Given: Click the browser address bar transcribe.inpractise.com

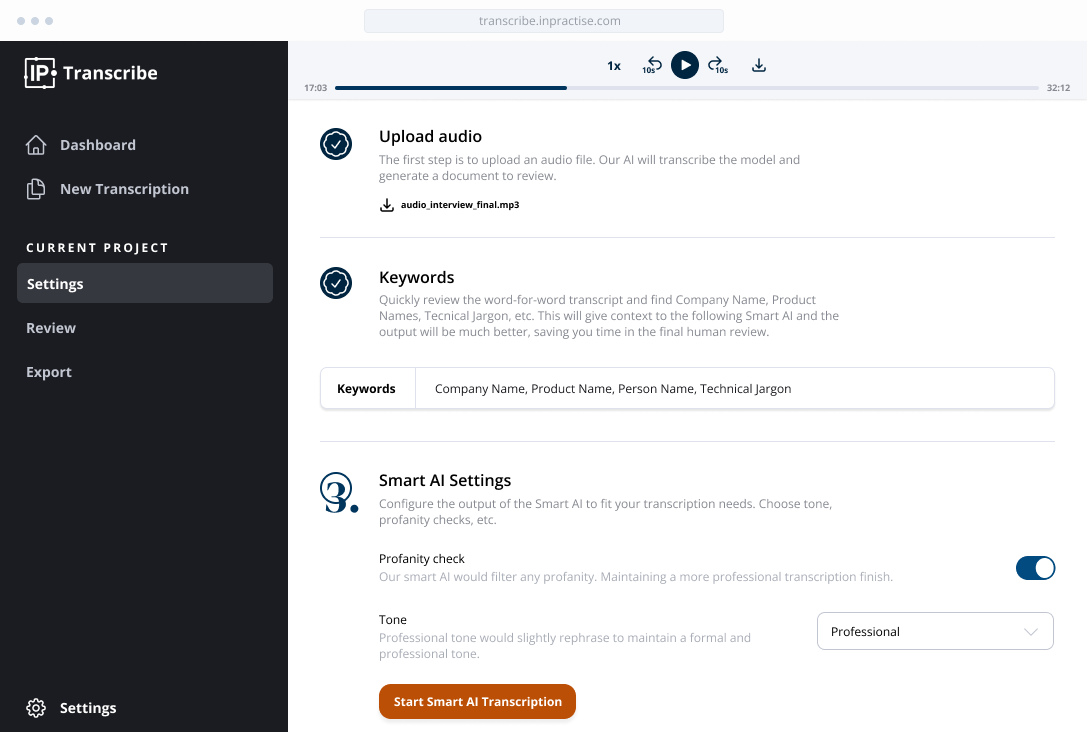Looking at the screenshot, I should point(544,21).
